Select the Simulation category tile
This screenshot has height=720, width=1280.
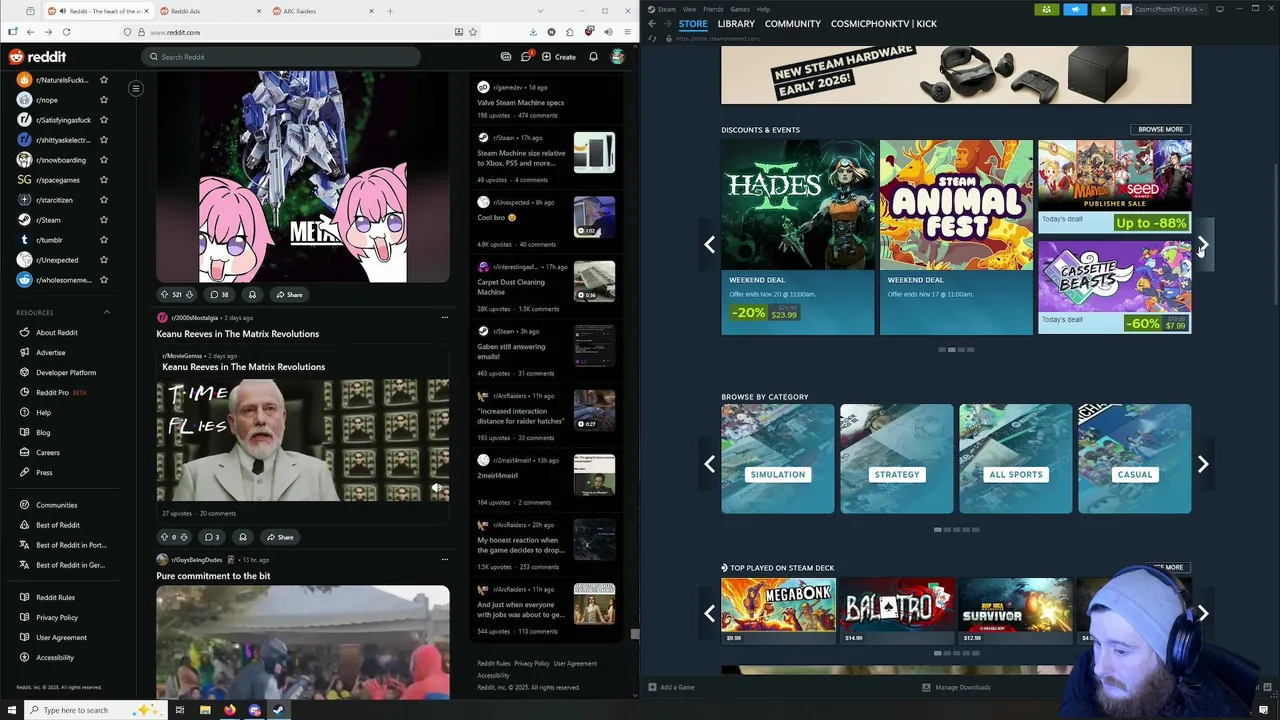click(778, 459)
